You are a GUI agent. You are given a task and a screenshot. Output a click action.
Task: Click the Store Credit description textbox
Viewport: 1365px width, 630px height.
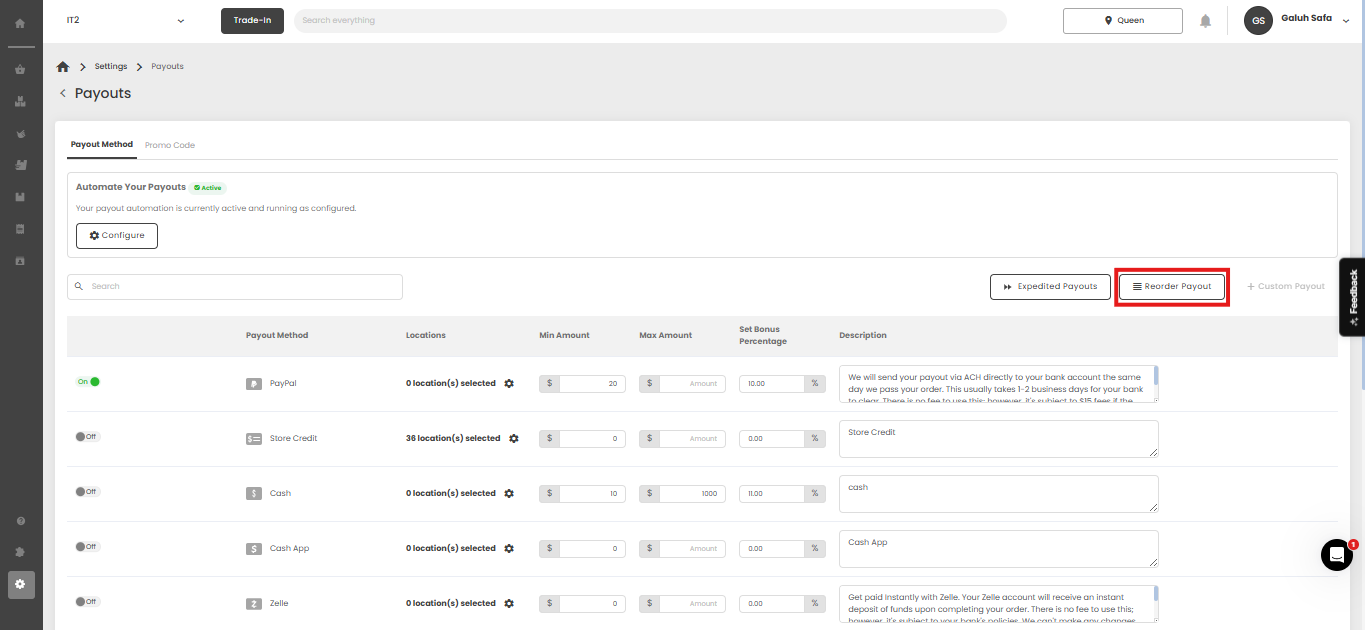tap(998, 438)
